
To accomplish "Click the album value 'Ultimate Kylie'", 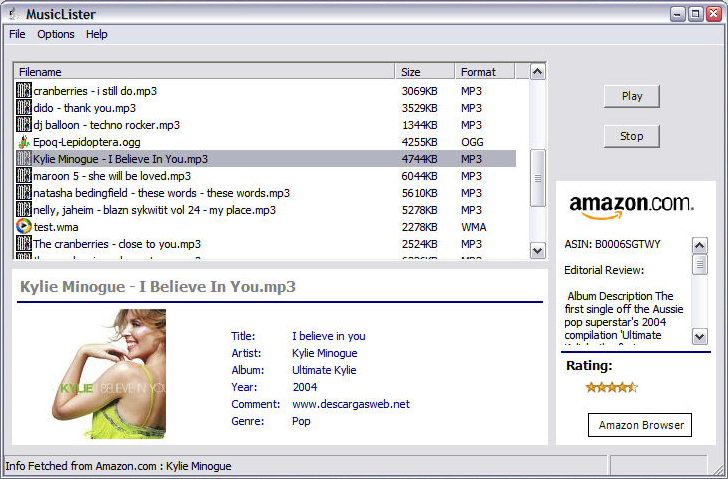I will [324, 370].
